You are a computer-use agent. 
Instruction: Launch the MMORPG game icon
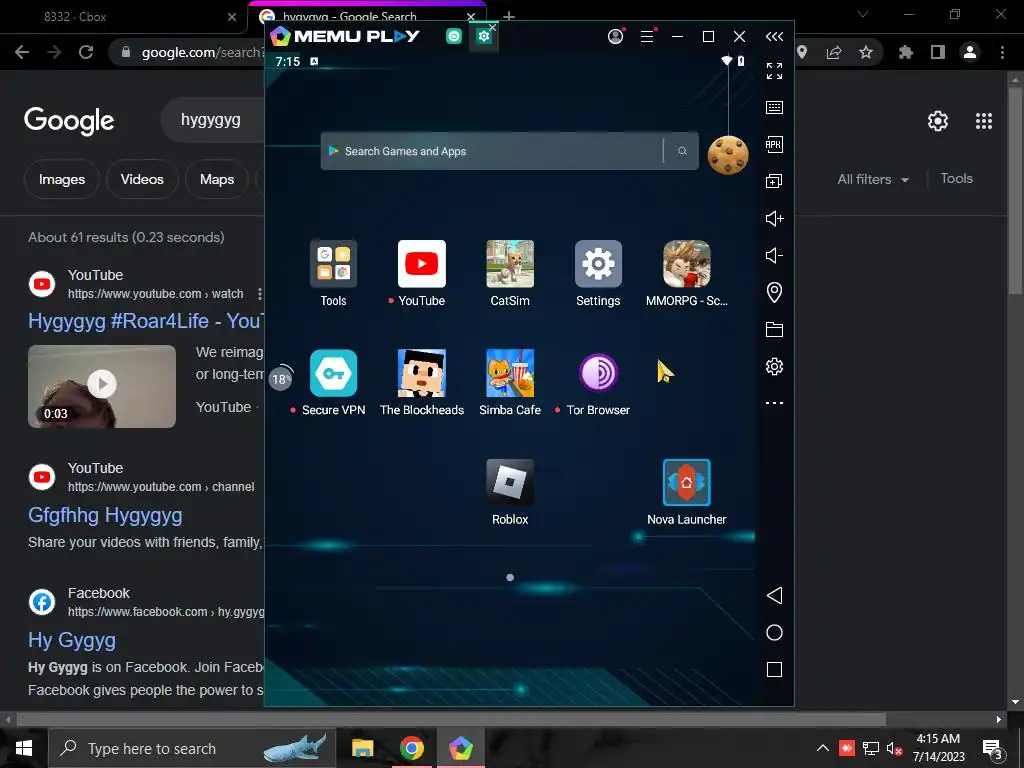pos(686,264)
